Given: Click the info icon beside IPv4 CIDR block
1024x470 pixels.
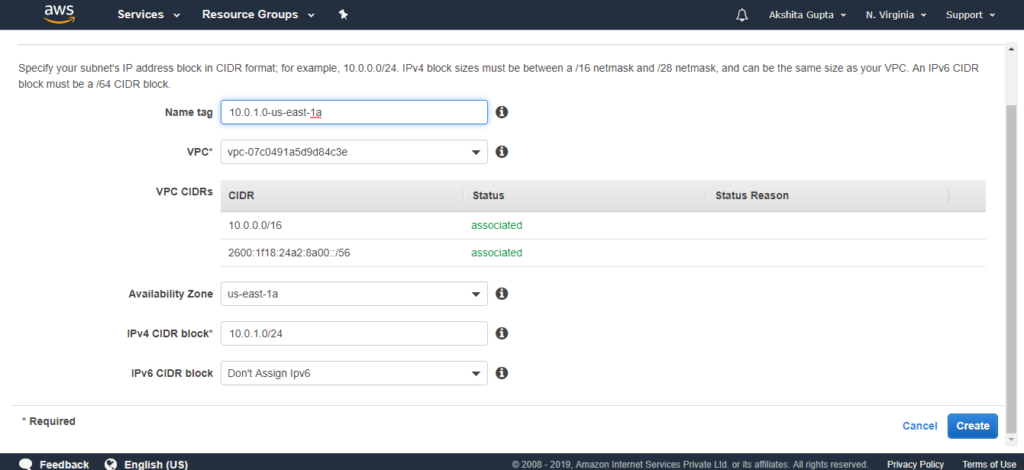Looking at the screenshot, I should (502, 334).
